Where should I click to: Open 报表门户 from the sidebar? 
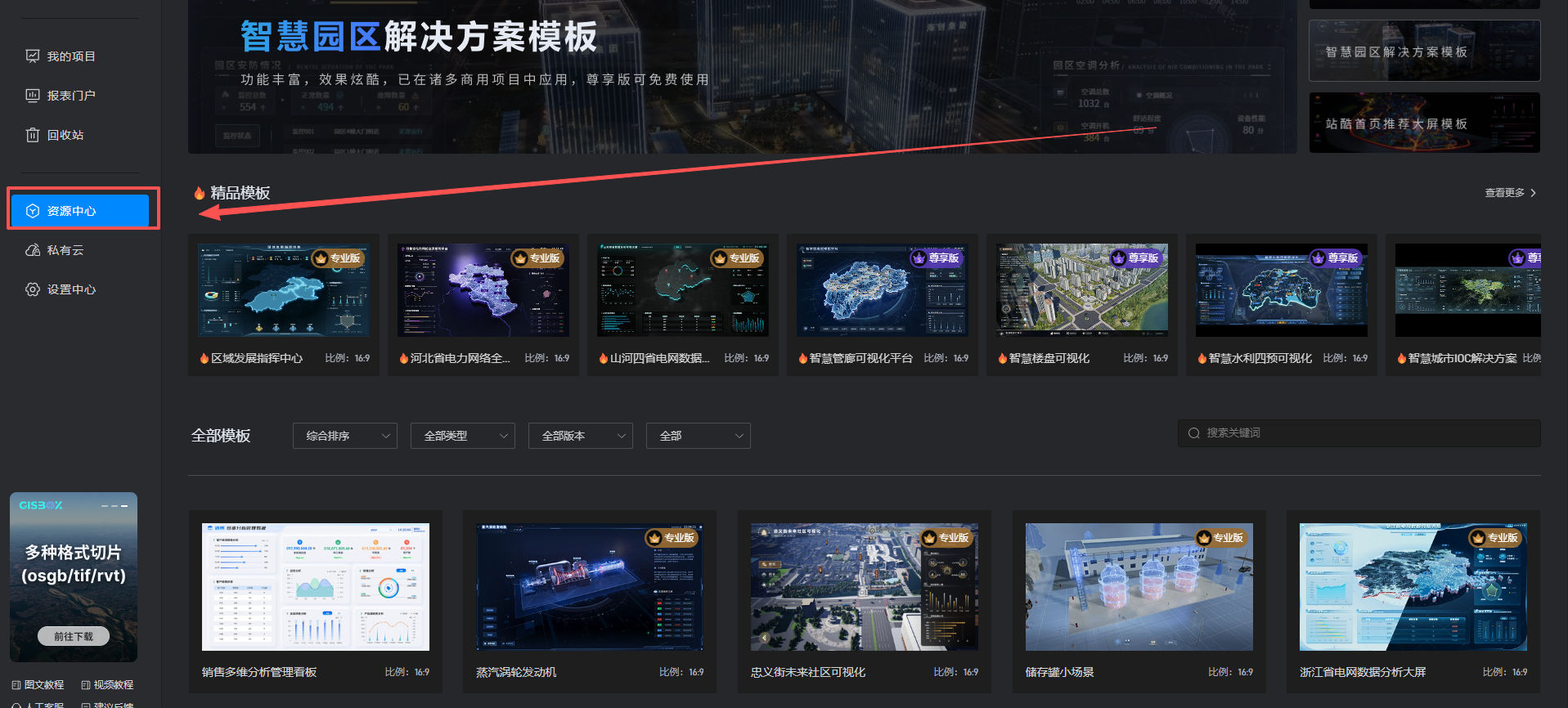(x=70, y=96)
